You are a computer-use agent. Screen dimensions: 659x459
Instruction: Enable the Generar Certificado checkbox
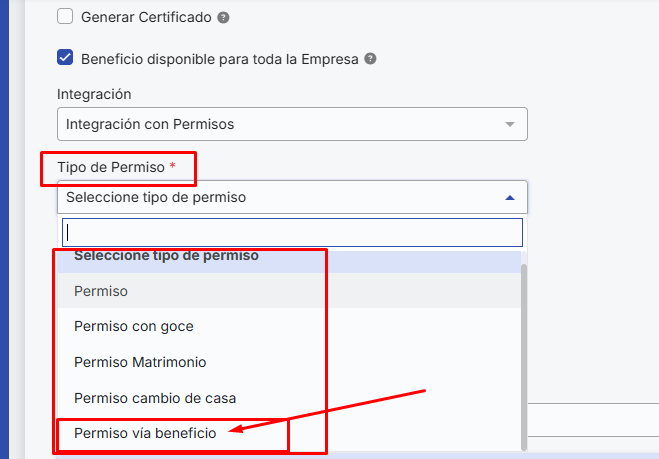pos(65,16)
